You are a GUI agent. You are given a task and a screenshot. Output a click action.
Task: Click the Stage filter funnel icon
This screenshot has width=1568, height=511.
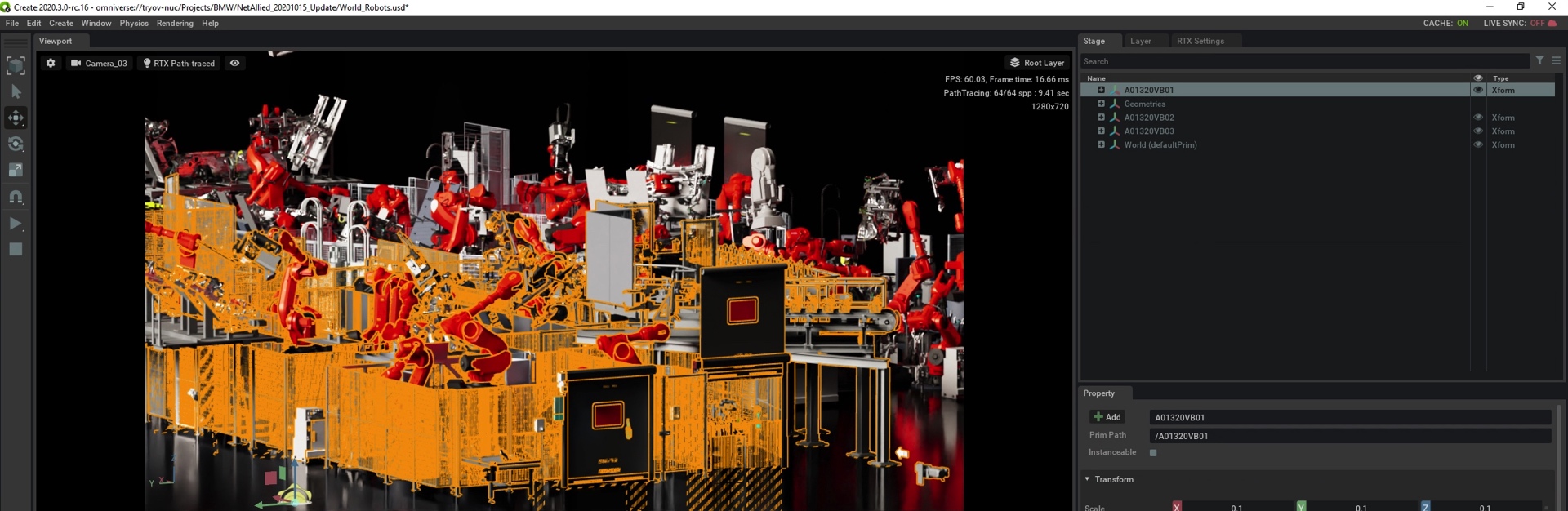(x=1539, y=61)
